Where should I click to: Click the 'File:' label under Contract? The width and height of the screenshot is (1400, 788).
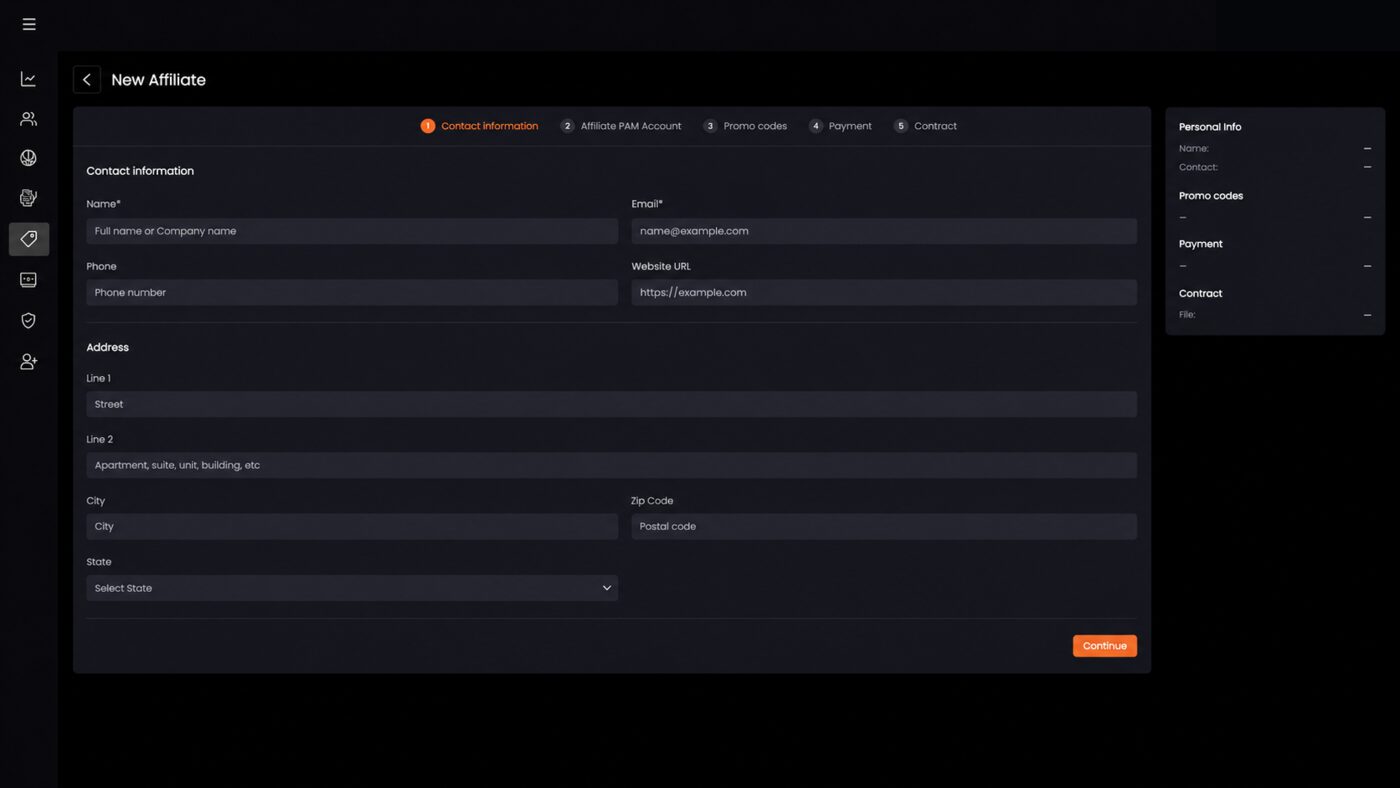(1187, 314)
